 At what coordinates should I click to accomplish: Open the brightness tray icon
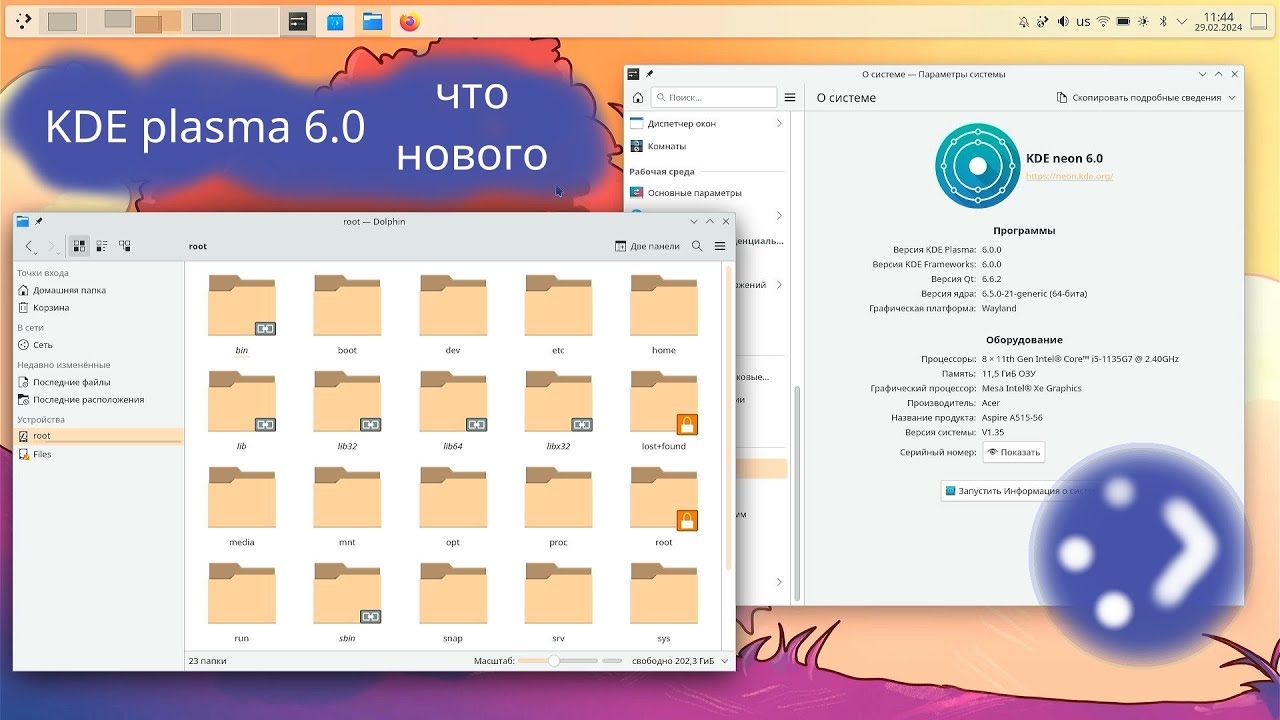click(1143, 21)
